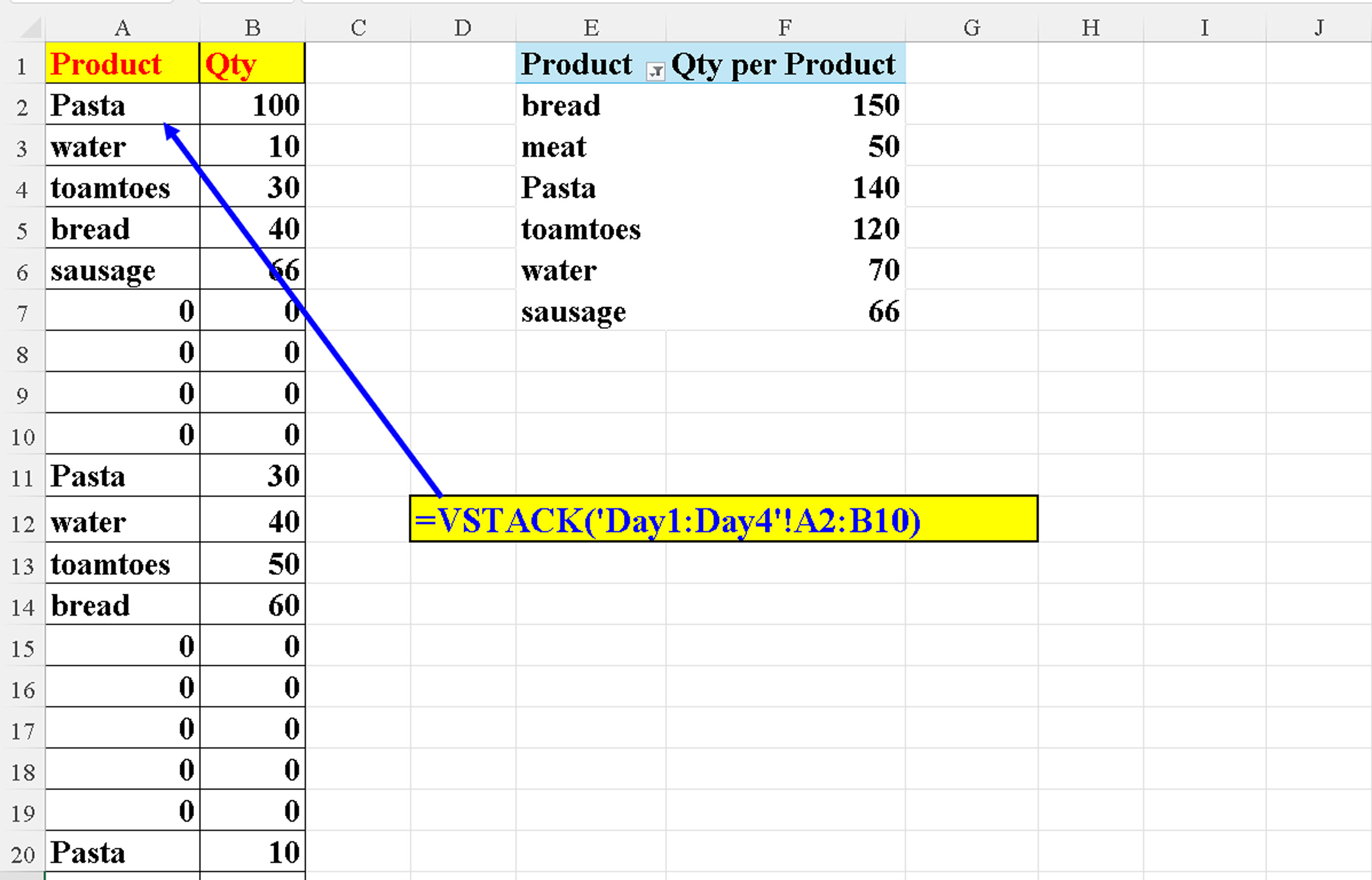Select column B header
The height and width of the screenshot is (880, 1372).
tap(252, 27)
